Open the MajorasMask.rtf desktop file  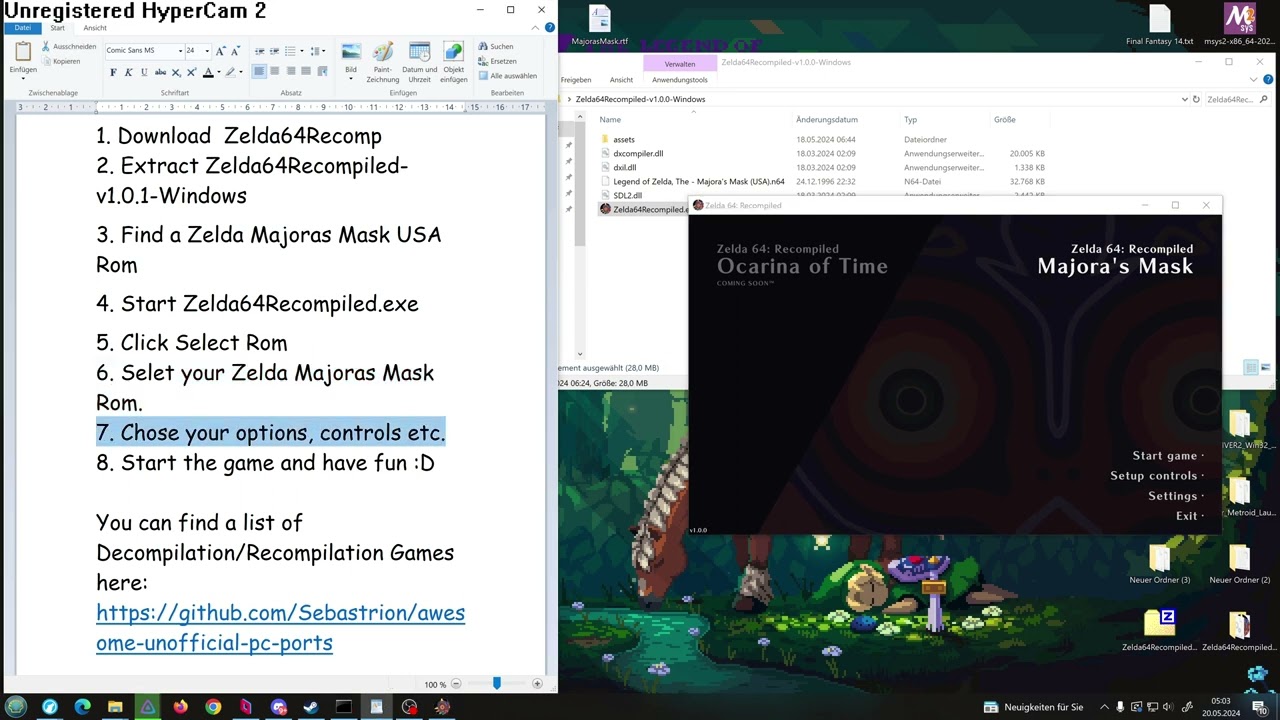pos(600,25)
